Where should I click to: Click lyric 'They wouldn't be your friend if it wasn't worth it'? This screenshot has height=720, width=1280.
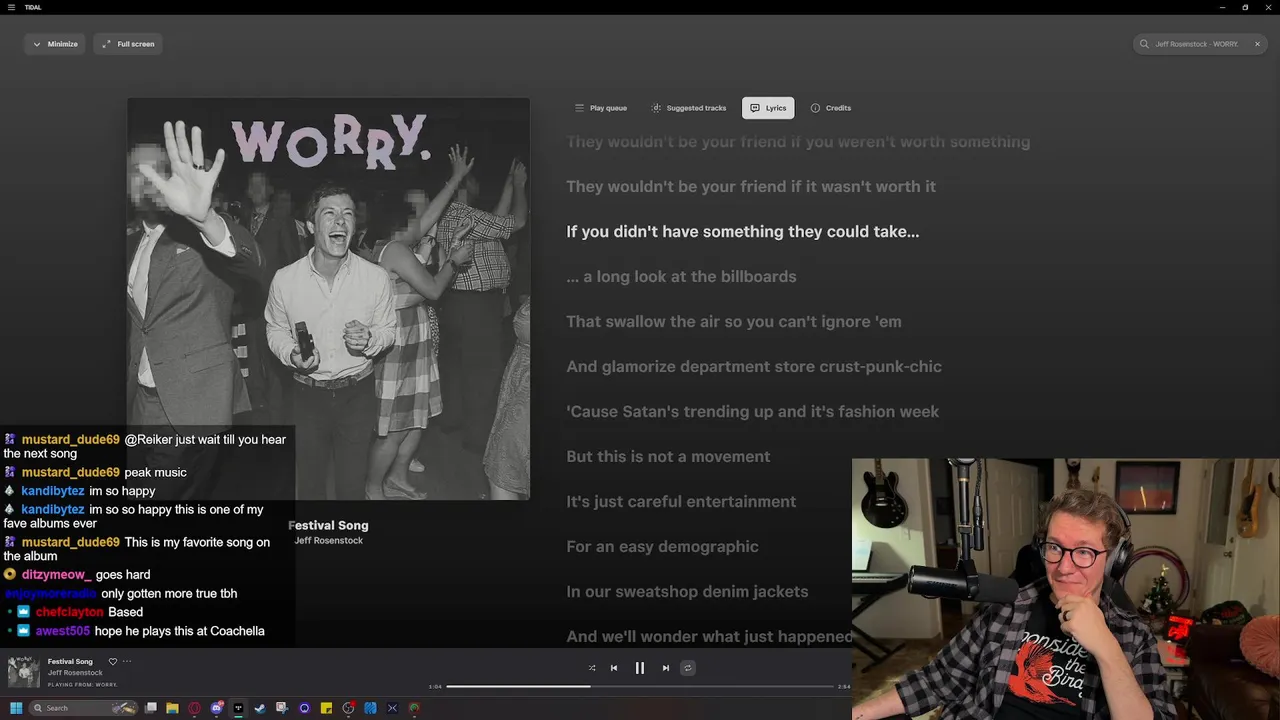[751, 187]
